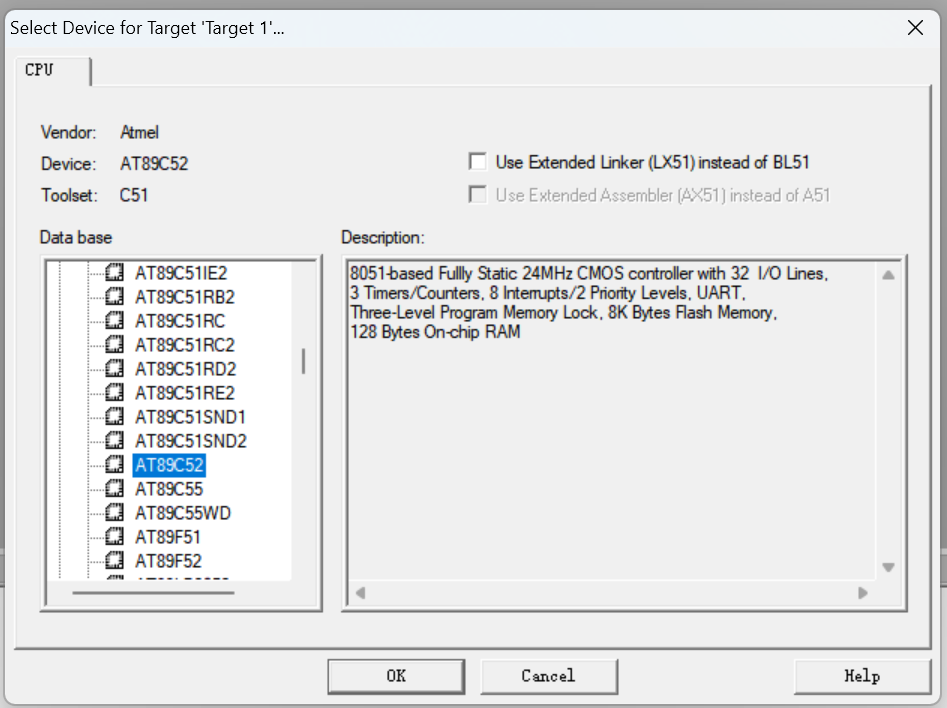Viewport: 947px width, 708px height.
Task: Click the chip icon beside AT89C55
Action: [x=114, y=489]
